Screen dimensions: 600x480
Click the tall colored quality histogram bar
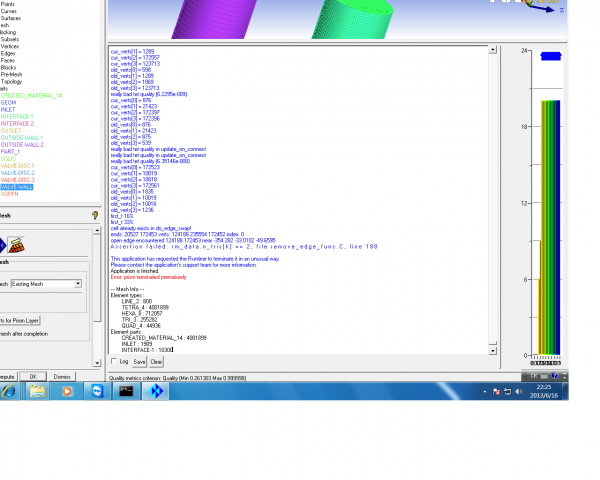pyautogui.click(x=551, y=227)
